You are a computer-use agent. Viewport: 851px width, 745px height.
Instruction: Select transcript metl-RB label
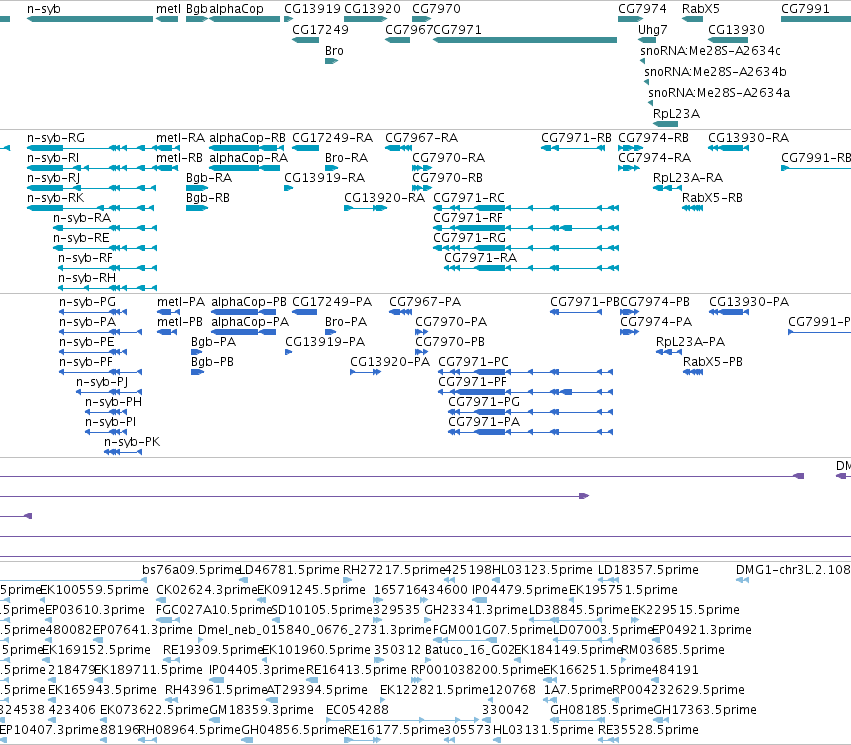tap(179, 158)
